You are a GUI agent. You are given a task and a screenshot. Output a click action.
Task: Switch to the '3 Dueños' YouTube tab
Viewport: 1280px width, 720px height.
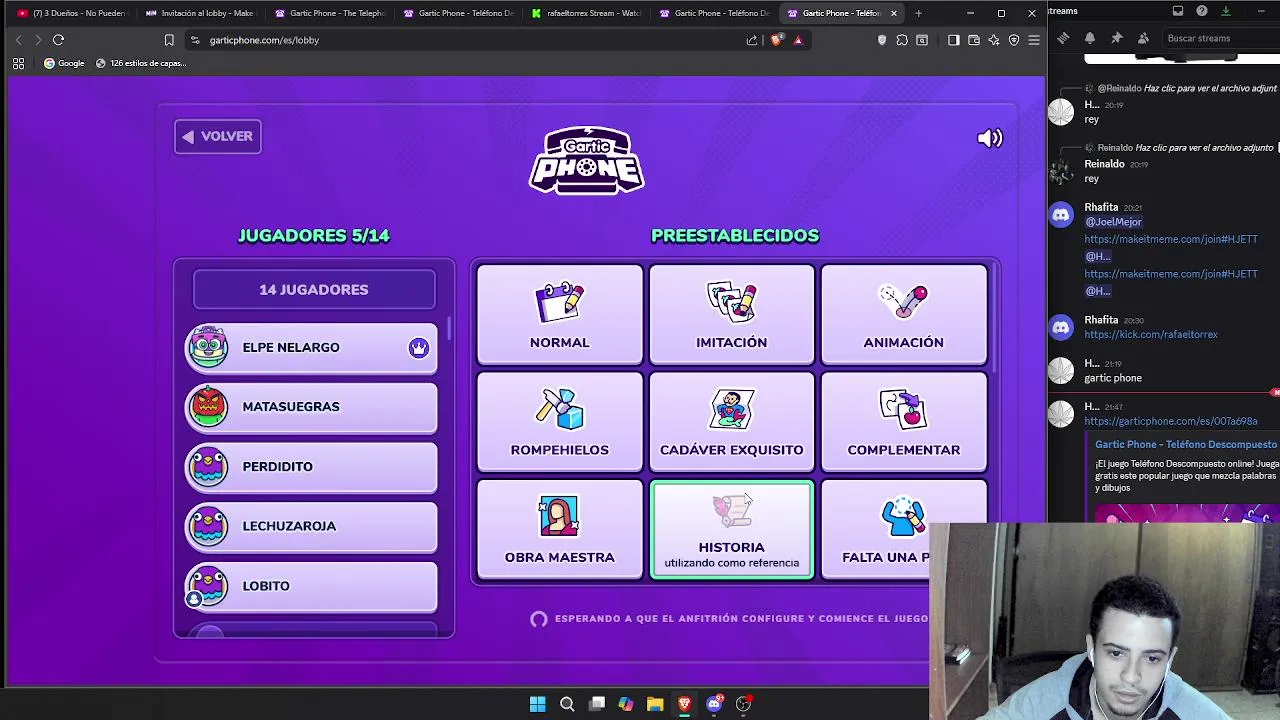coord(71,13)
